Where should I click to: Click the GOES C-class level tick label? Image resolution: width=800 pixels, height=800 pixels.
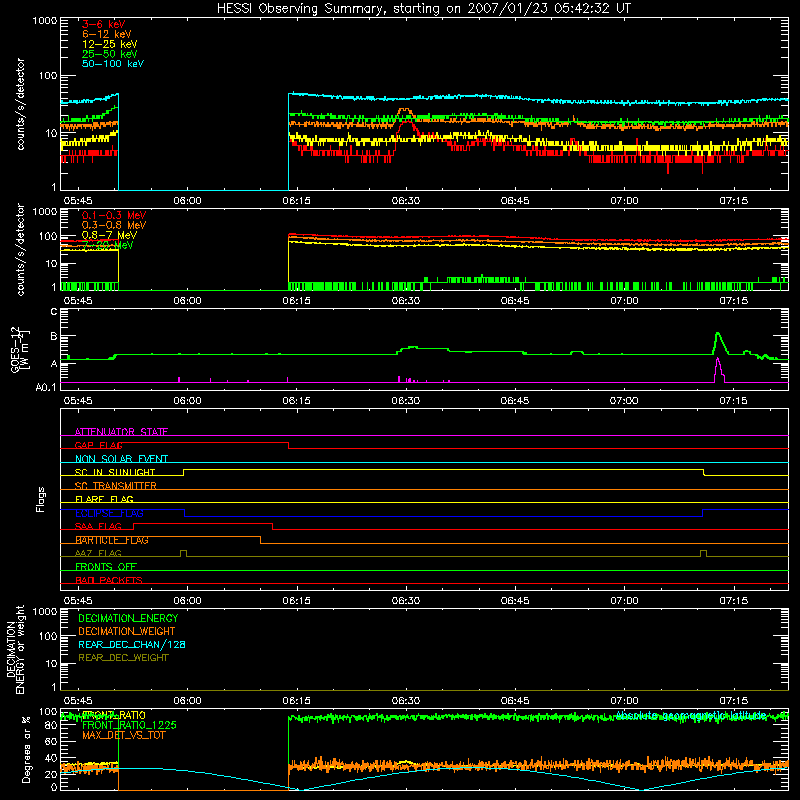pos(54,312)
